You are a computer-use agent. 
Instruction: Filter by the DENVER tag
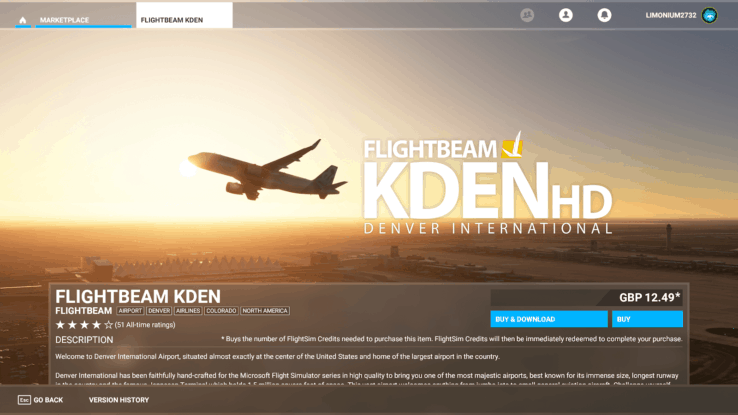[x=159, y=311]
